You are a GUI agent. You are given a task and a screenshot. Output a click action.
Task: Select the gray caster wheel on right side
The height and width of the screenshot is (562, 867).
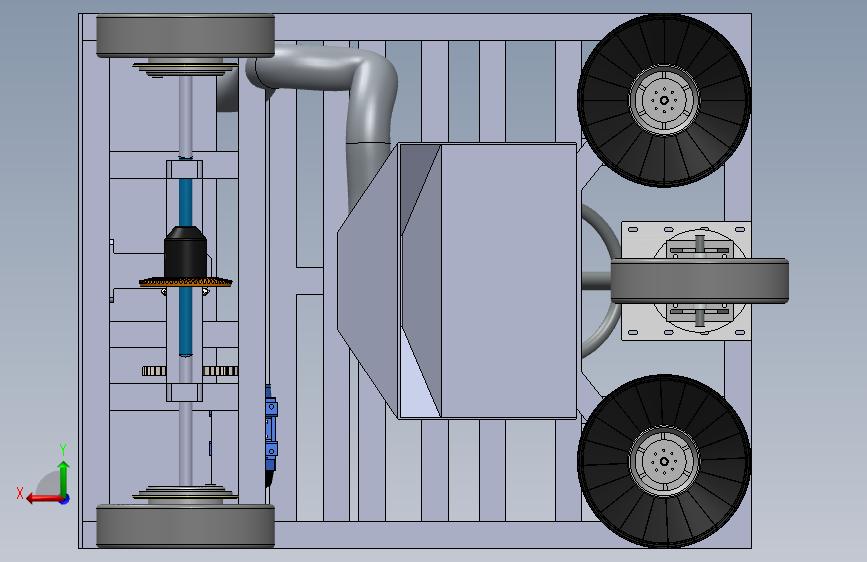point(699,281)
